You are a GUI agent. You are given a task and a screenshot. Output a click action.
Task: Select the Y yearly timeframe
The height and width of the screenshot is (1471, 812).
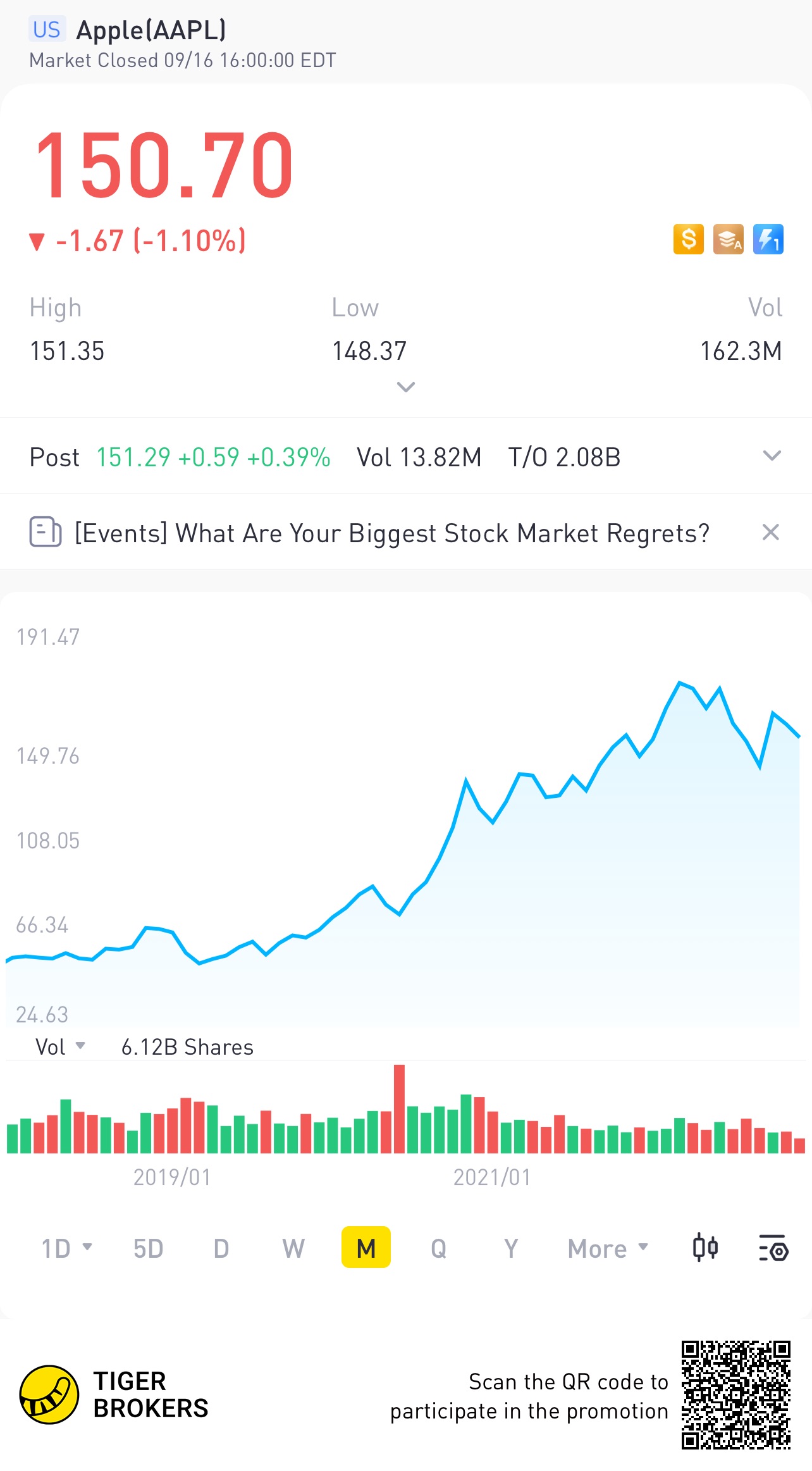pos(511,1248)
